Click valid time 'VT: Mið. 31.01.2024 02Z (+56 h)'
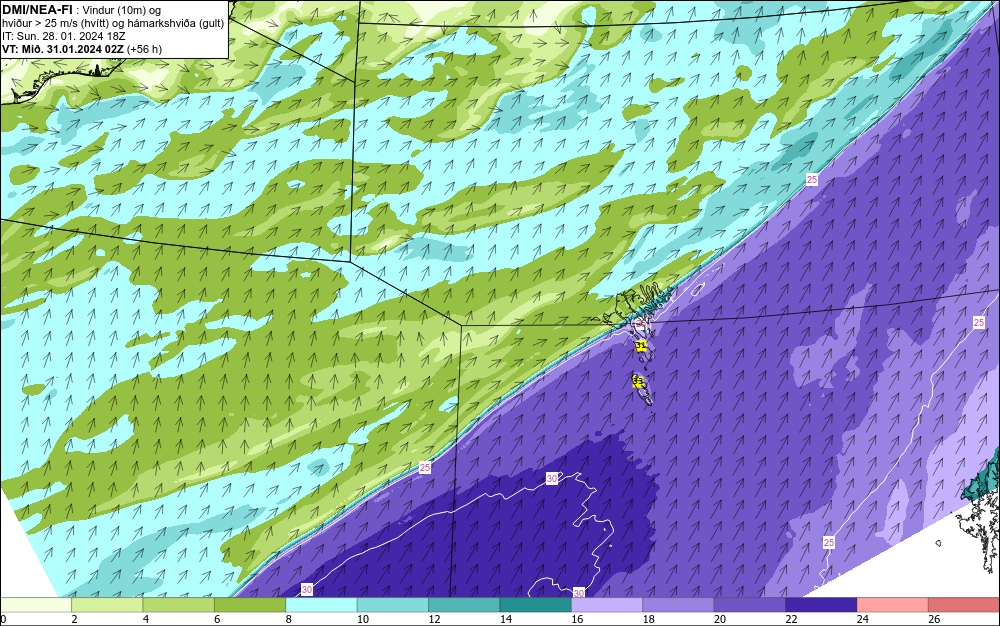 point(82,49)
